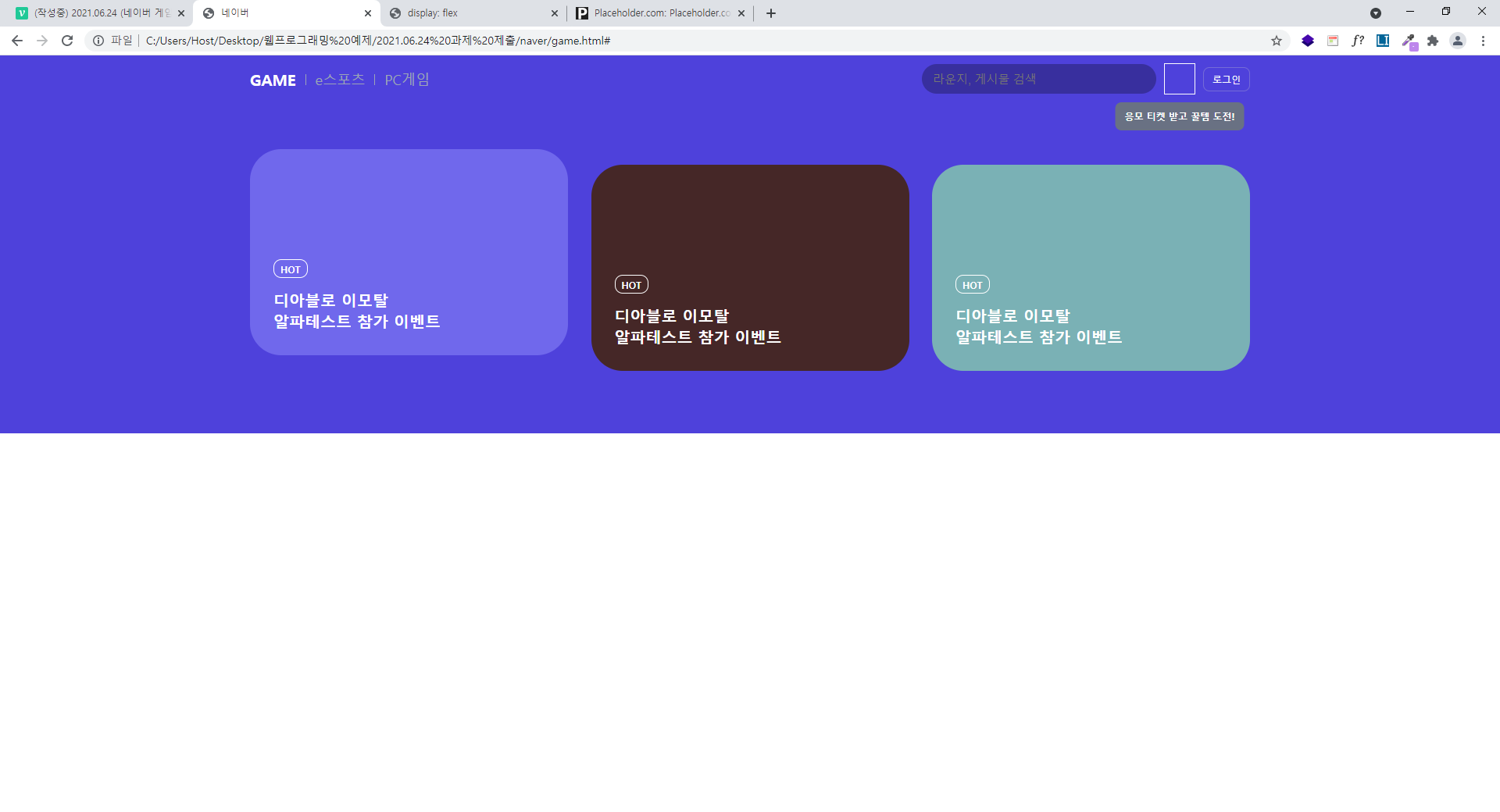This screenshot has width=1500, height=812.
Task: Focus the 라운지, 게시물 검색 search field
Action: point(1038,79)
